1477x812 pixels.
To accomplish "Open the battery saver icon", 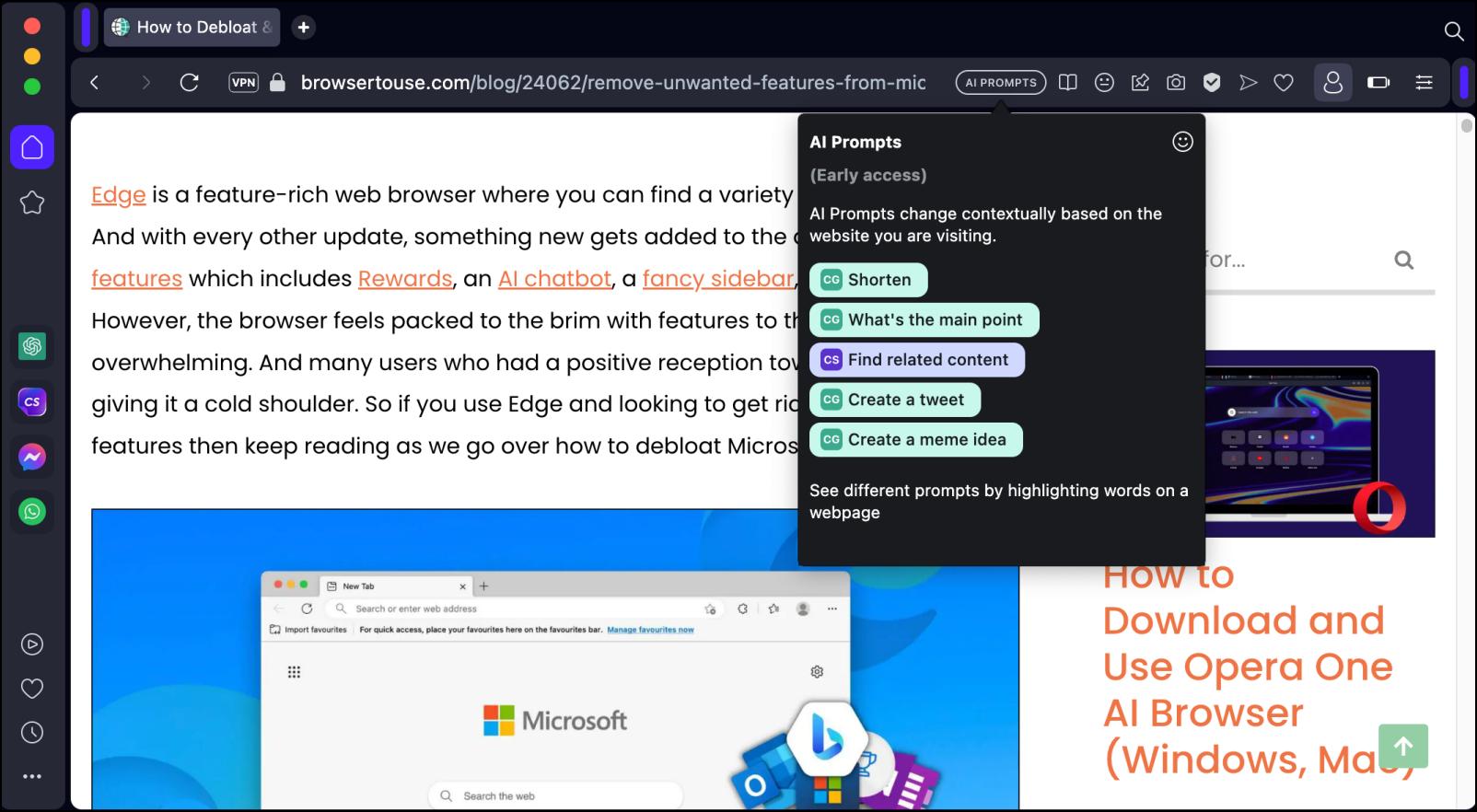I will (1378, 83).
